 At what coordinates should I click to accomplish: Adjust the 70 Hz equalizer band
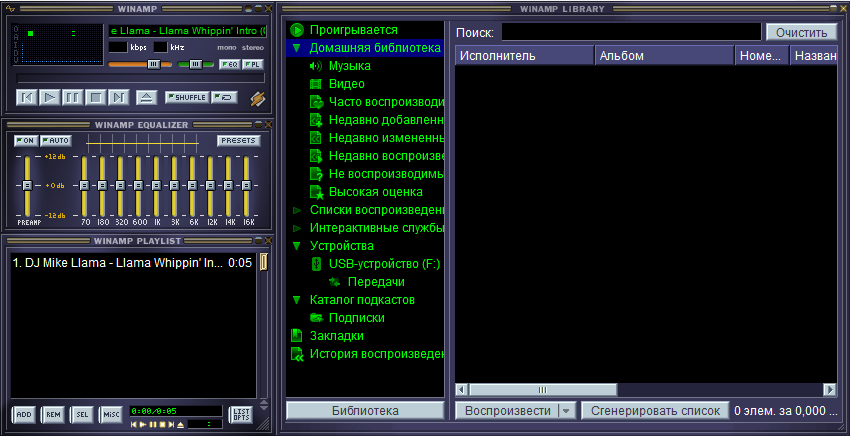(84, 185)
